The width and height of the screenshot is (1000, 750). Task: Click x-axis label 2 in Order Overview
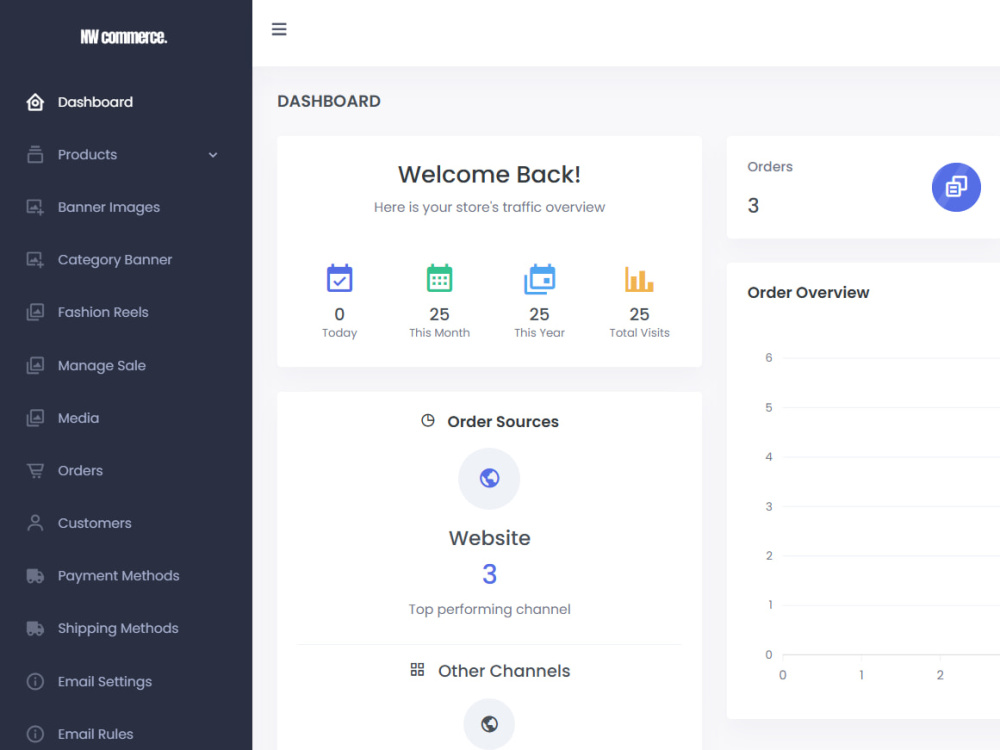[940, 675]
